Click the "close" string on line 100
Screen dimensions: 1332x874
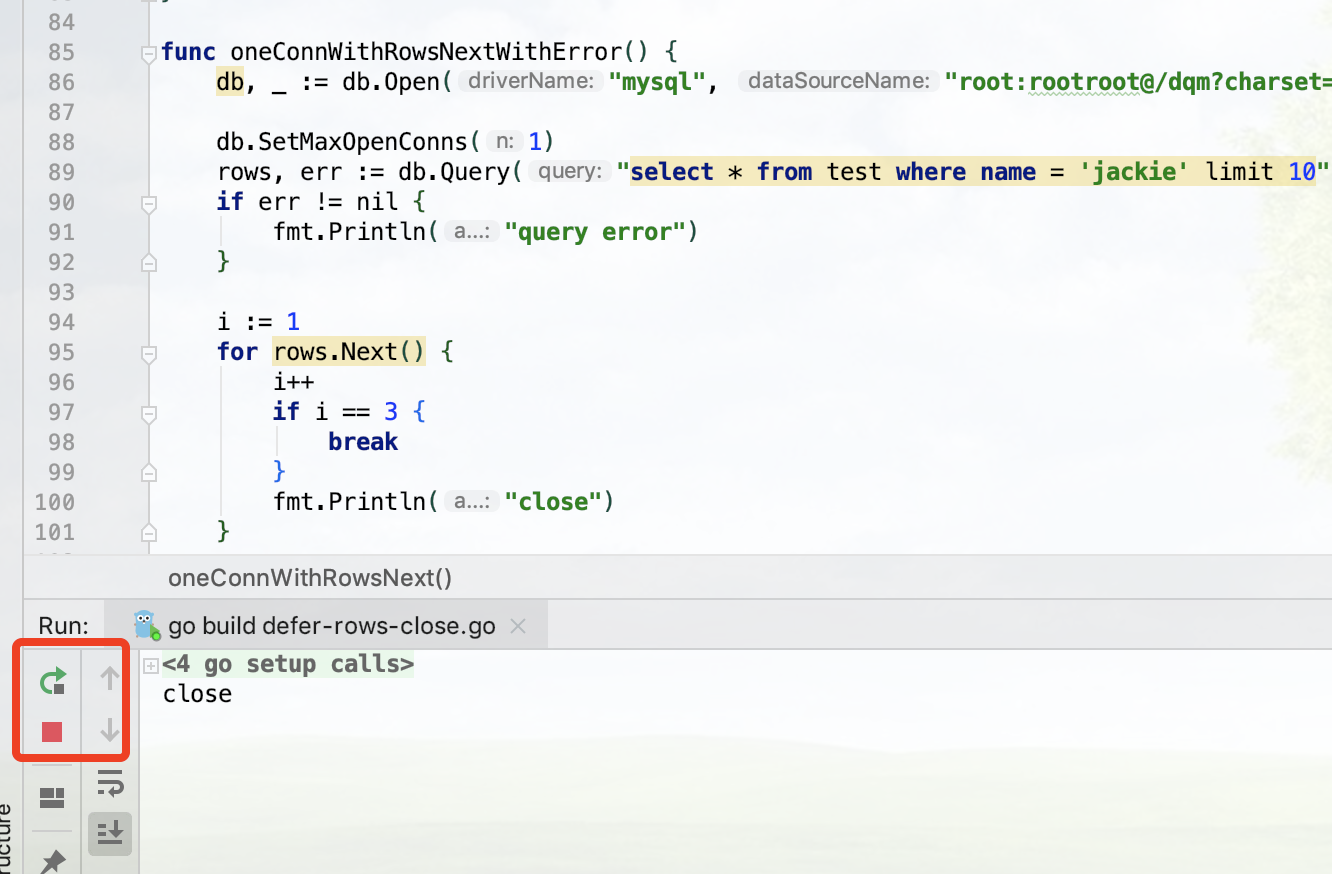coord(552,502)
